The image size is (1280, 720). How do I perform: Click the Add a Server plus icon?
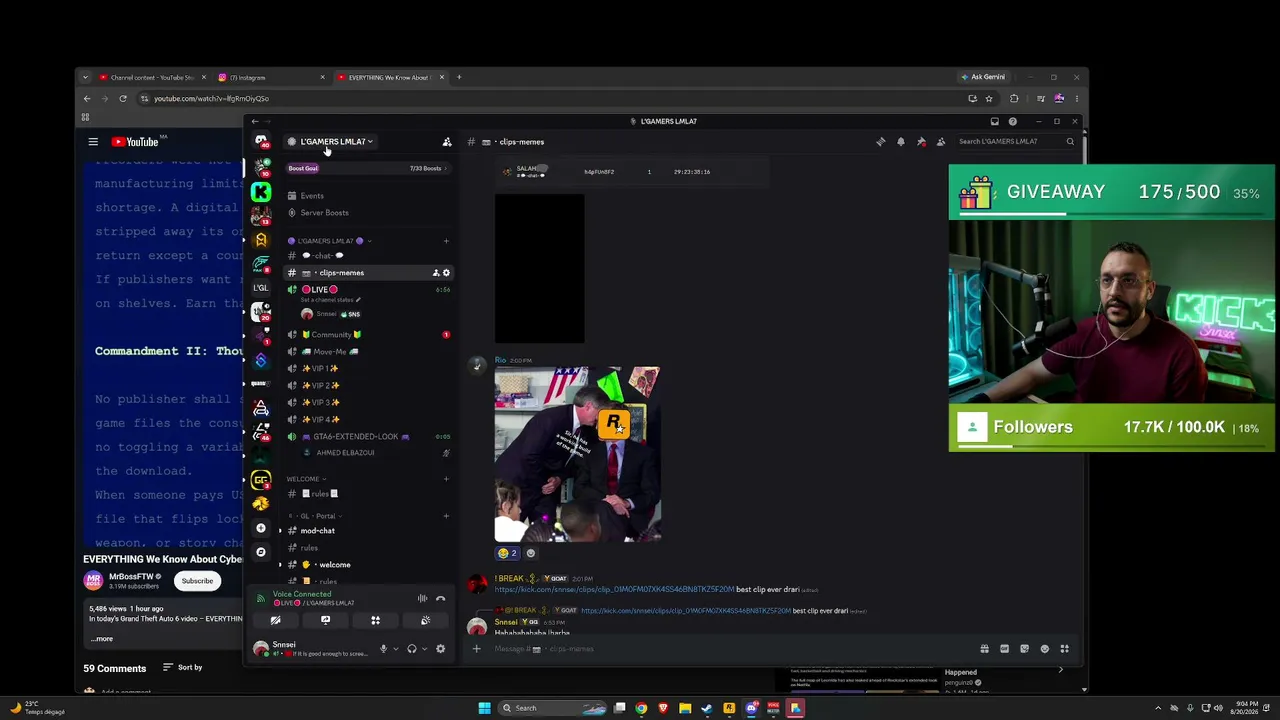point(261,528)
